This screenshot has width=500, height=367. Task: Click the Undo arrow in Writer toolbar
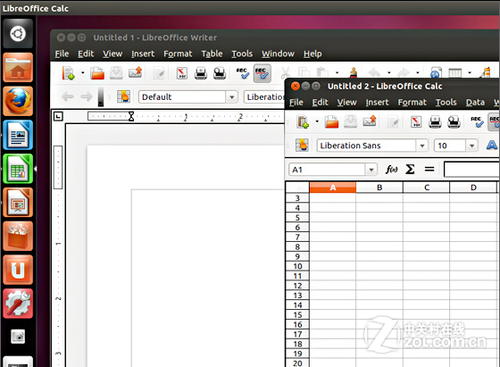point(374,72)
